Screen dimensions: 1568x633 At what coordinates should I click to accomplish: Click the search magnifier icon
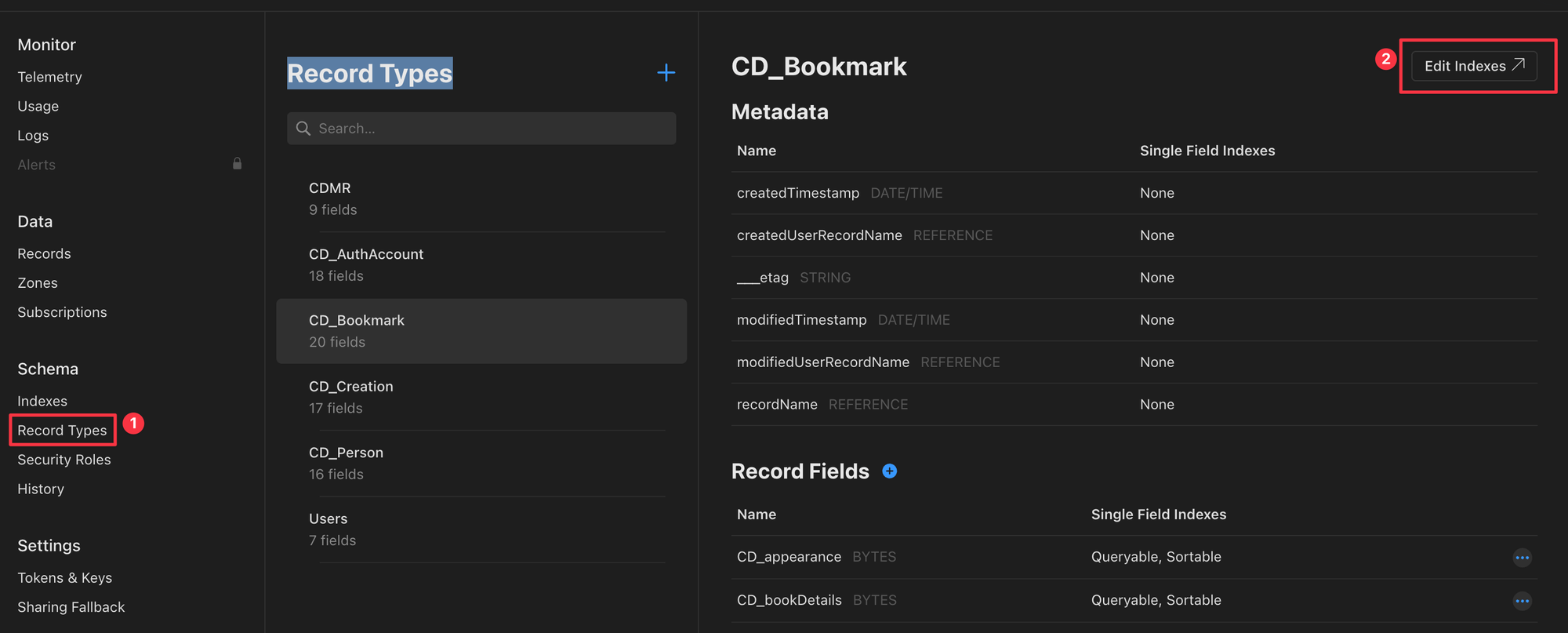(303, 129)
